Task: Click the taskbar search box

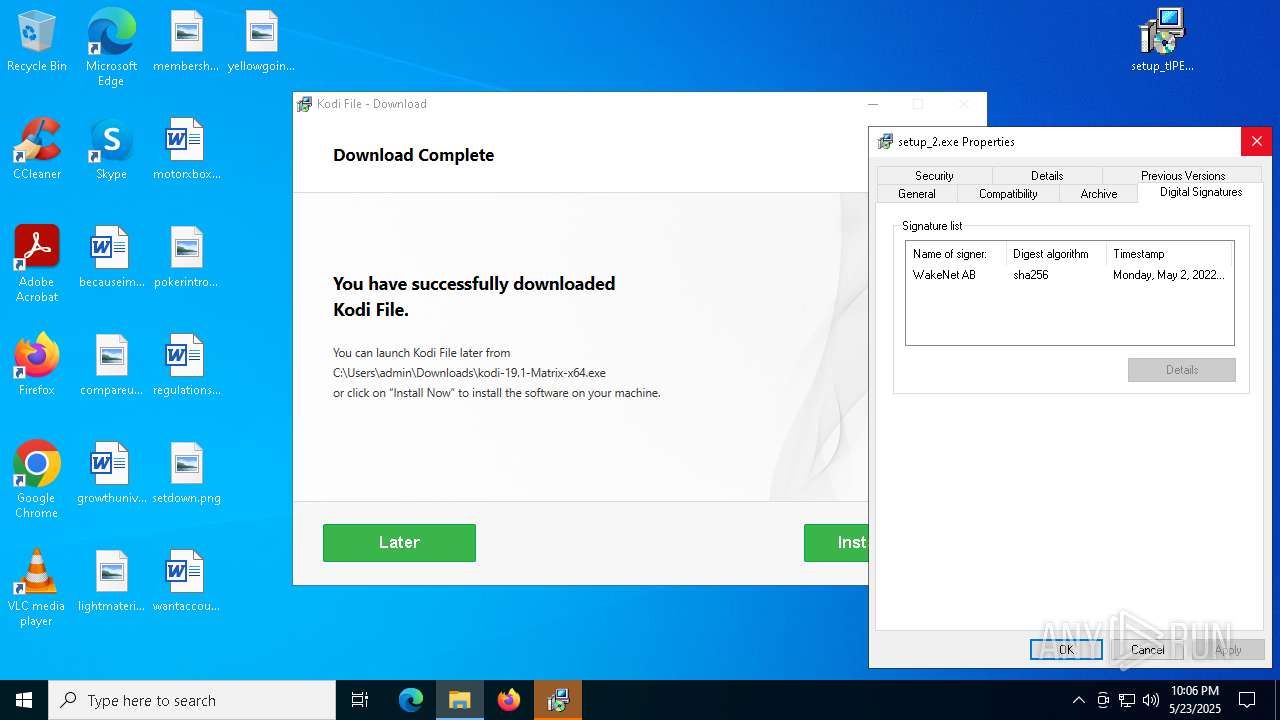Action: point(192,700)
